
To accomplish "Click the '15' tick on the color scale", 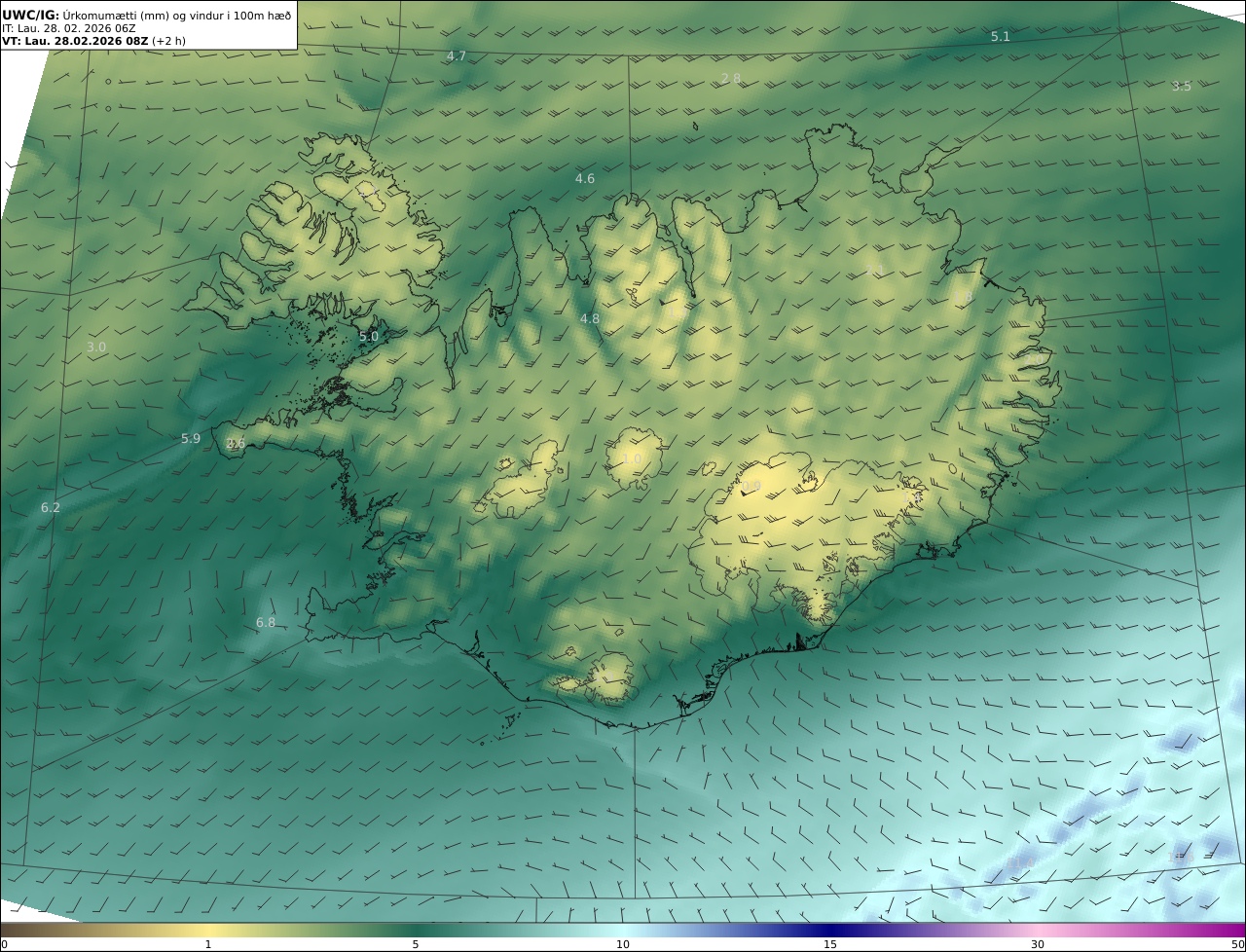I will (830, 944).
